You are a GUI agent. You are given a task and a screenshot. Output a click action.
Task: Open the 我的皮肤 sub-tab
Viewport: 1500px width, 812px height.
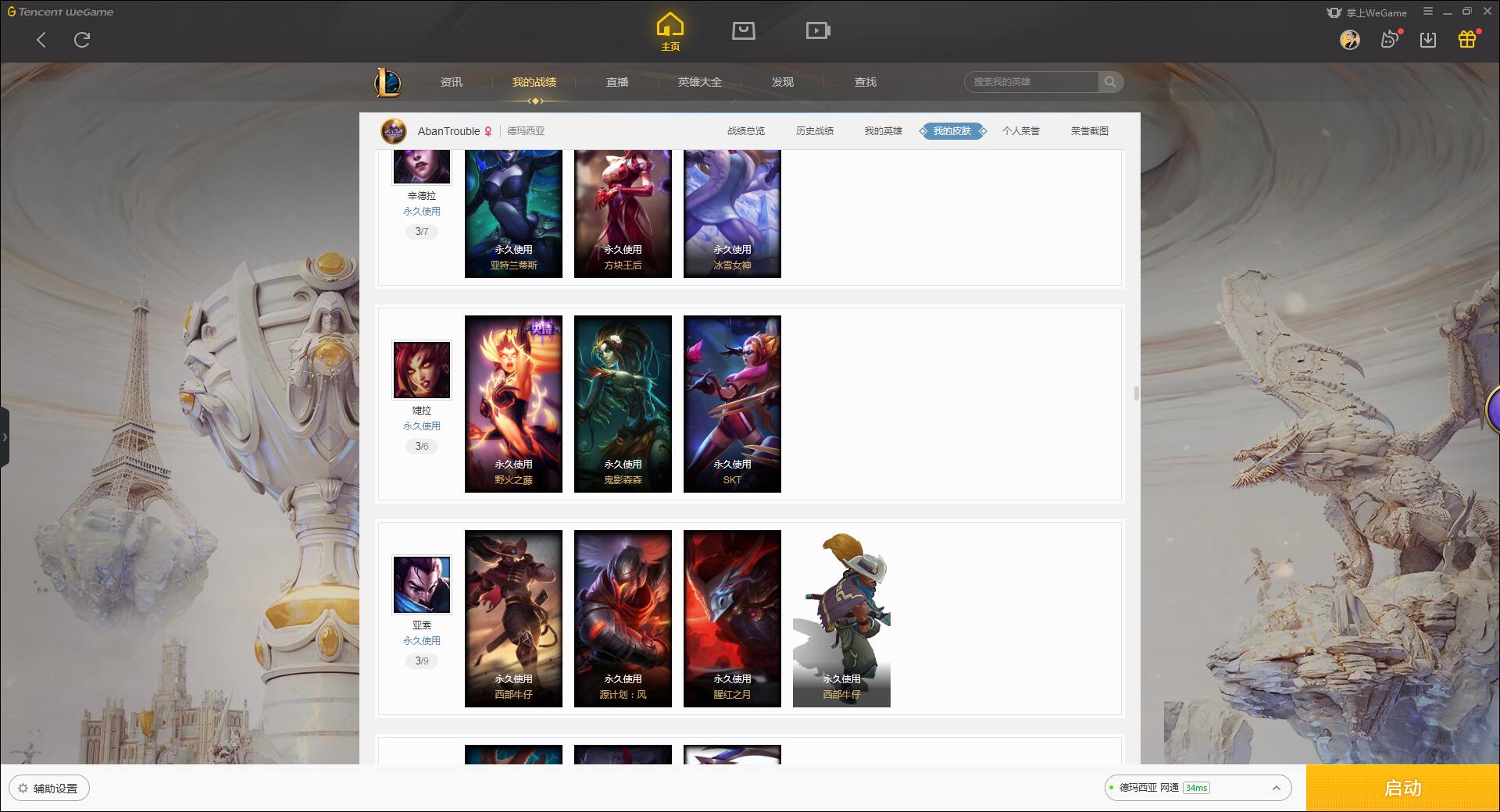(952, 131)
